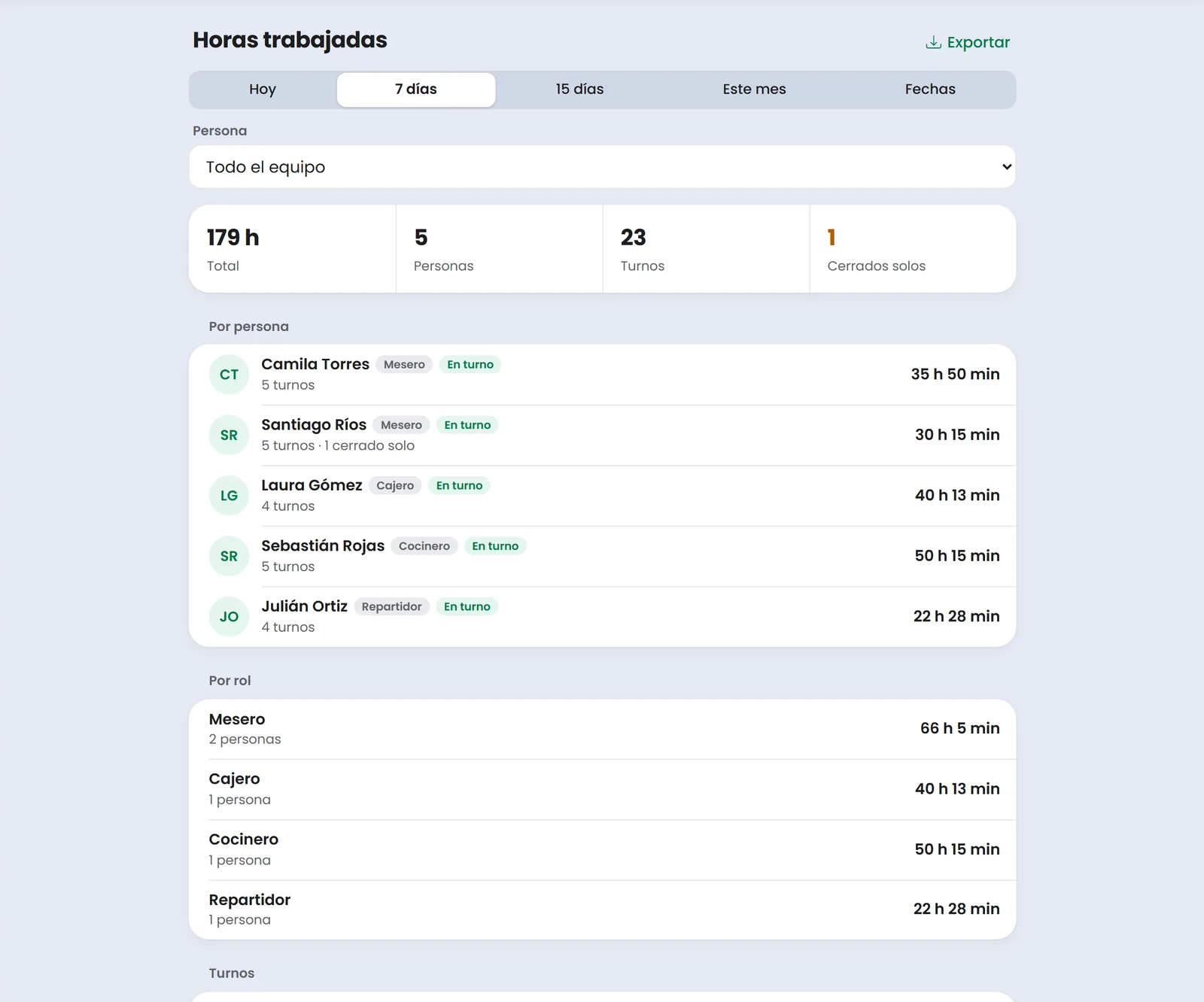The image size is (1204, 1002).
Task: Click the Repartidor row under Por rol
Action: 602,909
